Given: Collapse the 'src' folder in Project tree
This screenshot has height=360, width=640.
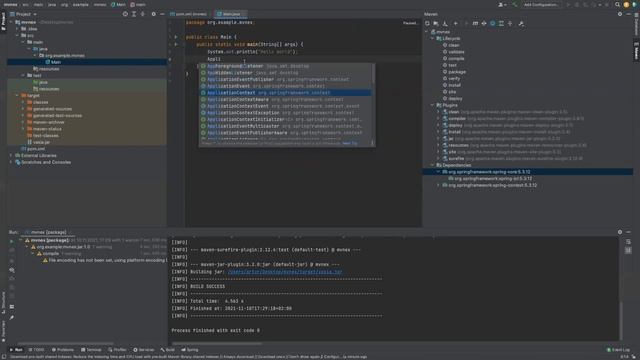Looking at the screenshot, I should click(x=17, y=36).
